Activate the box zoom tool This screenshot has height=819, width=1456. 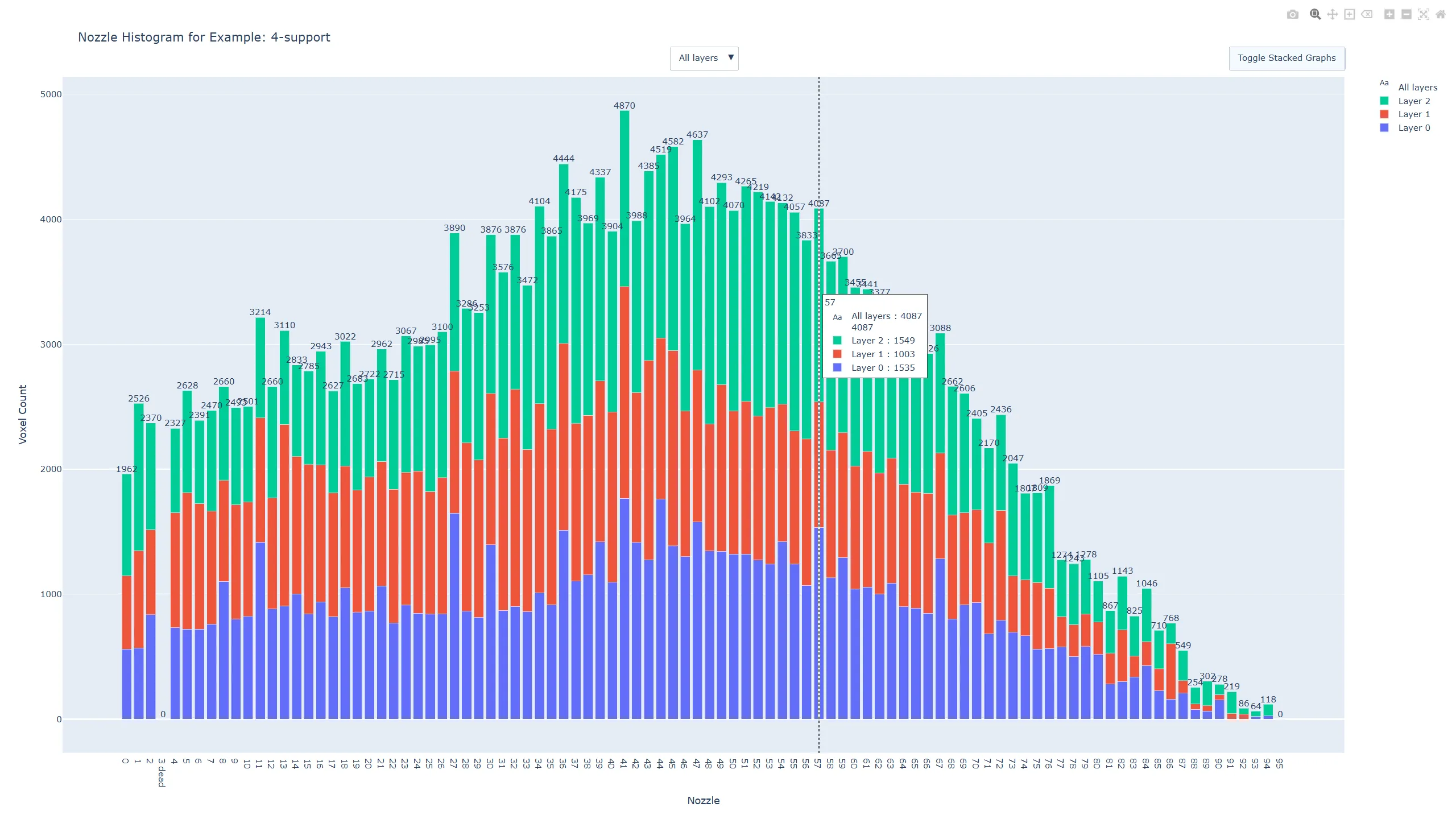pos(1314,14)
